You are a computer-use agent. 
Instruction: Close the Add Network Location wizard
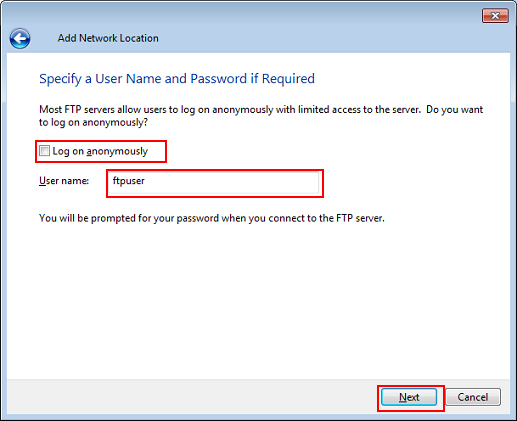495,16
